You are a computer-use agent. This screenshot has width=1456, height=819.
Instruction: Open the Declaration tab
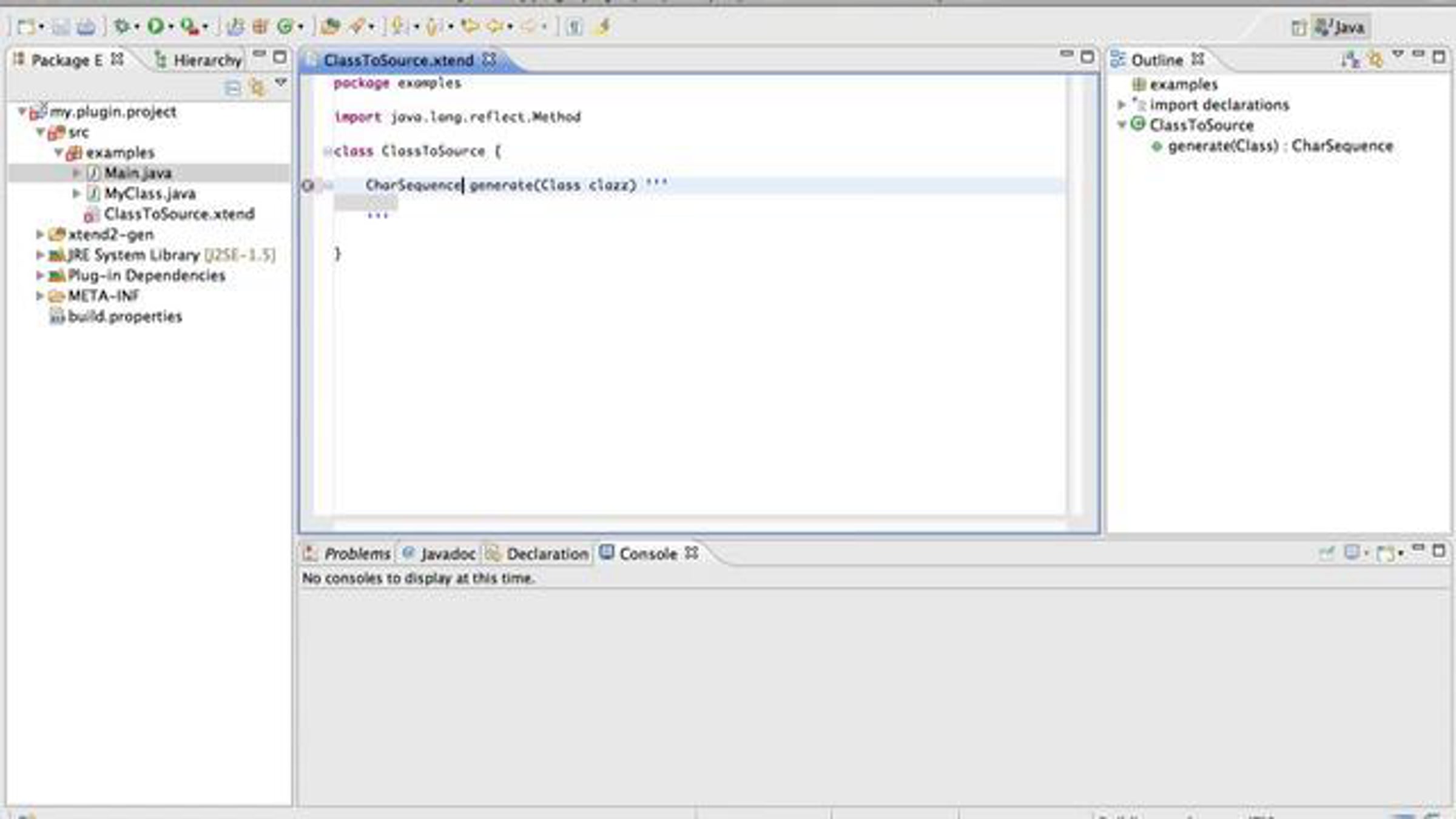(x=538, y=553)
